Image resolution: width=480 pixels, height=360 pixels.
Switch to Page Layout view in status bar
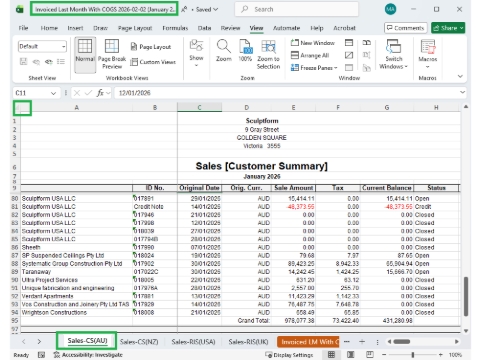[x=351, y=355]
